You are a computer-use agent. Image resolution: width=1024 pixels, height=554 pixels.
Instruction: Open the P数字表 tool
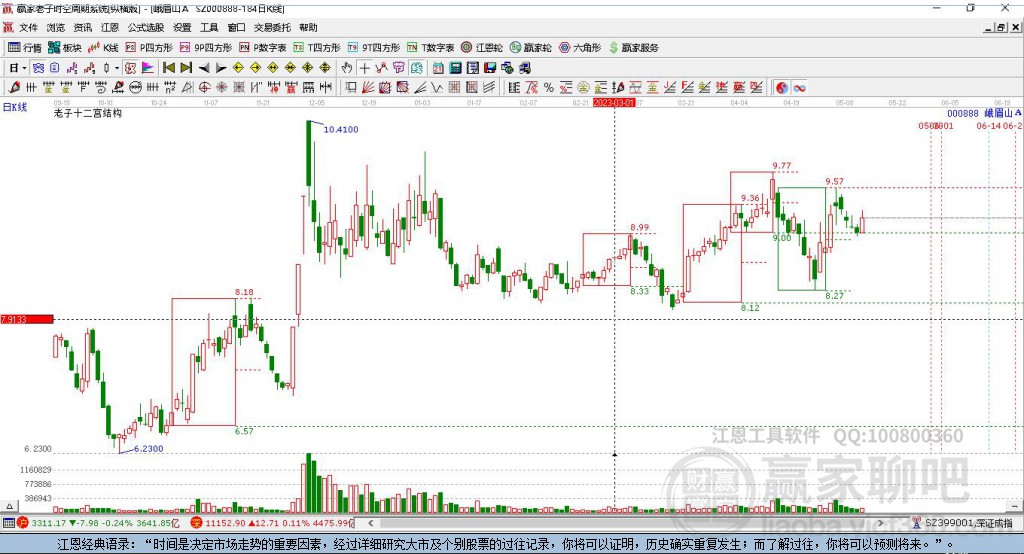pyautogui.click(x=263, y=48)
